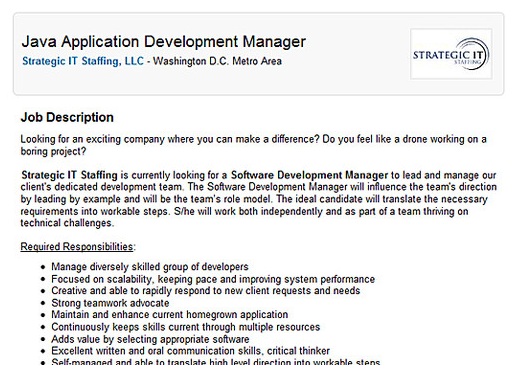
Task: Click the 'Maintain and enhance current homegrown' bullet
Action: 170,315
